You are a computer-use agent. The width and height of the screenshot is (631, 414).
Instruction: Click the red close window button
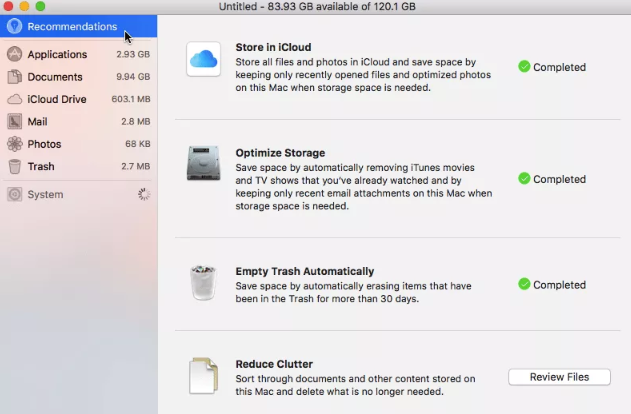point(8,6)
